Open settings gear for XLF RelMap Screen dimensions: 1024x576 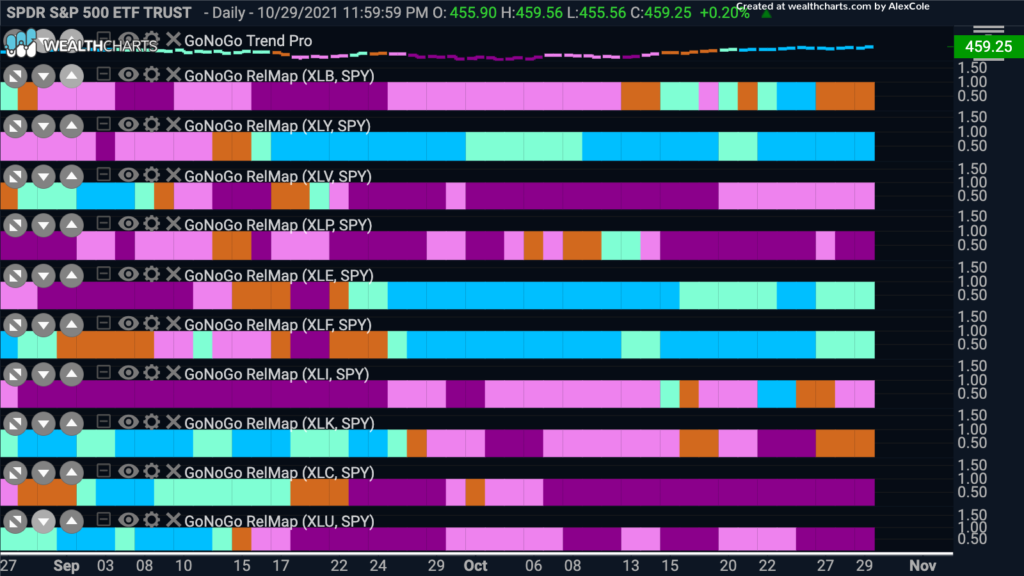pos(152,324)
